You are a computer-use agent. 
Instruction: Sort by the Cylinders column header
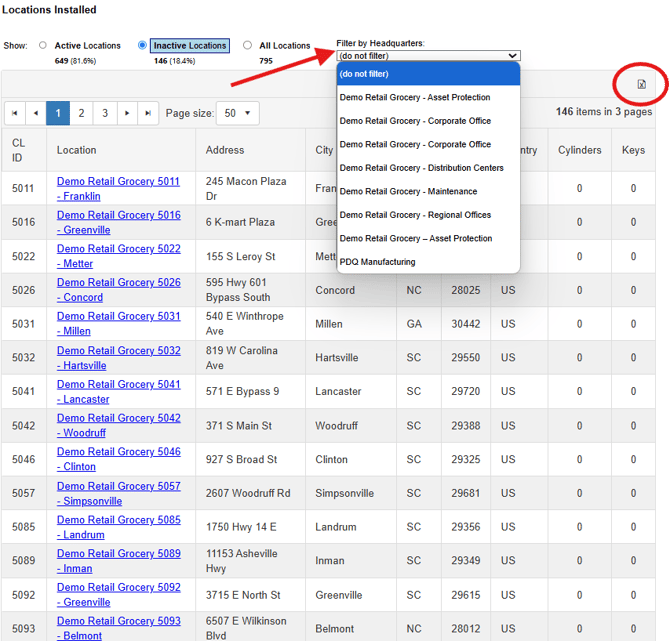(579, 150)
